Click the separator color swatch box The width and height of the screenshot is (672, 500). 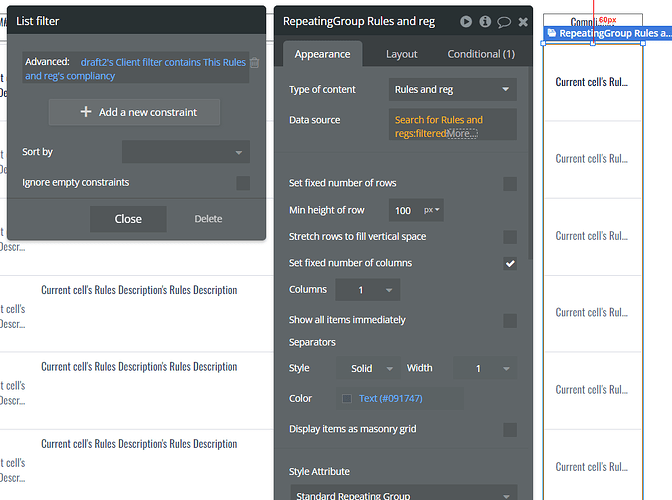[347, 398]
